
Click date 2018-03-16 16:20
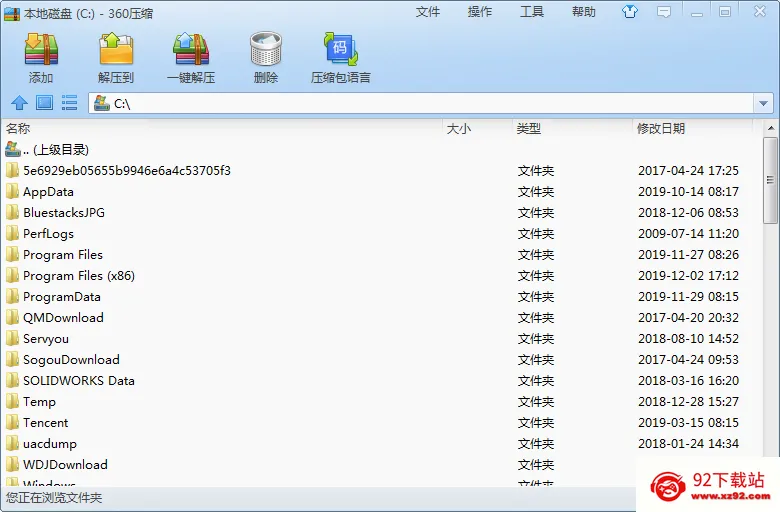coord(688,381)
